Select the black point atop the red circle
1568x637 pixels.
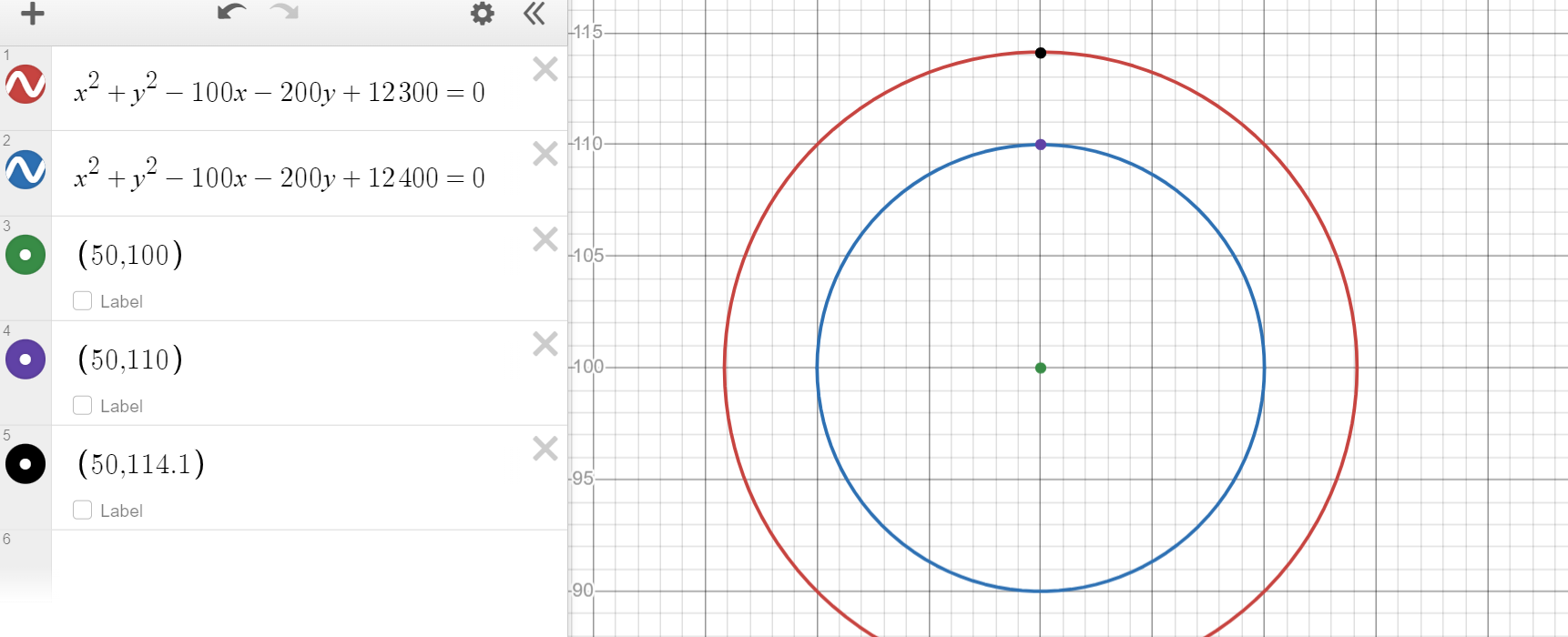pyautogui.click(x=1041, y=53)
